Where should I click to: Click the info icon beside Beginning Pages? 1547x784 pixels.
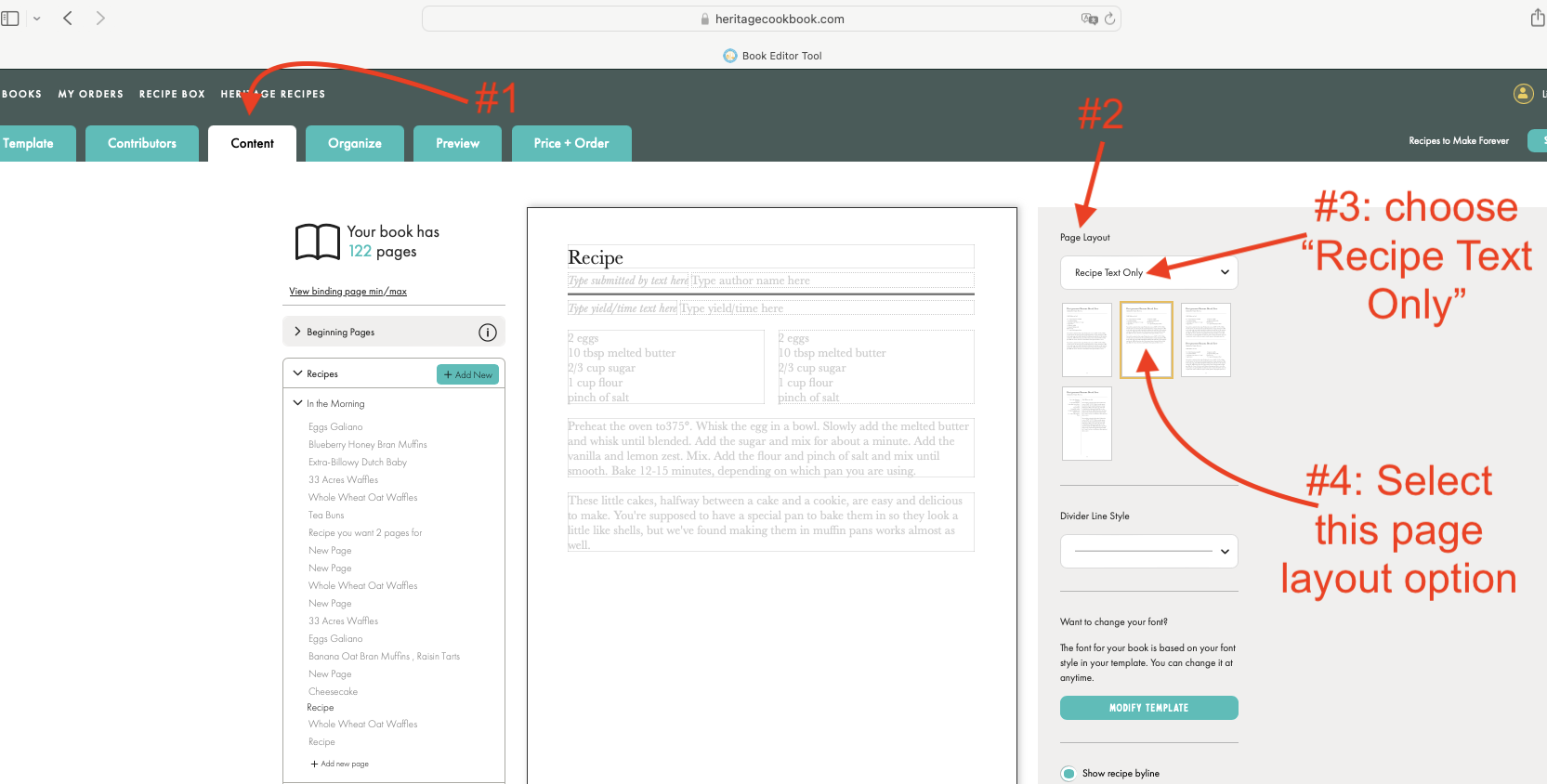pos(487,333)
